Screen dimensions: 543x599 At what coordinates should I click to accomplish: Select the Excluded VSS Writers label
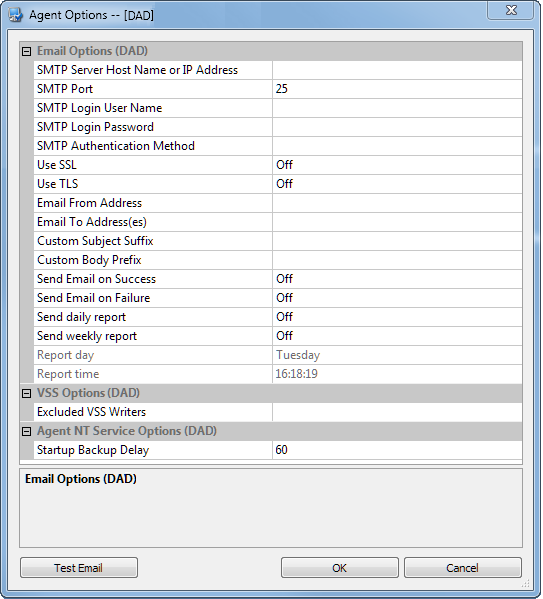(91, 412)
